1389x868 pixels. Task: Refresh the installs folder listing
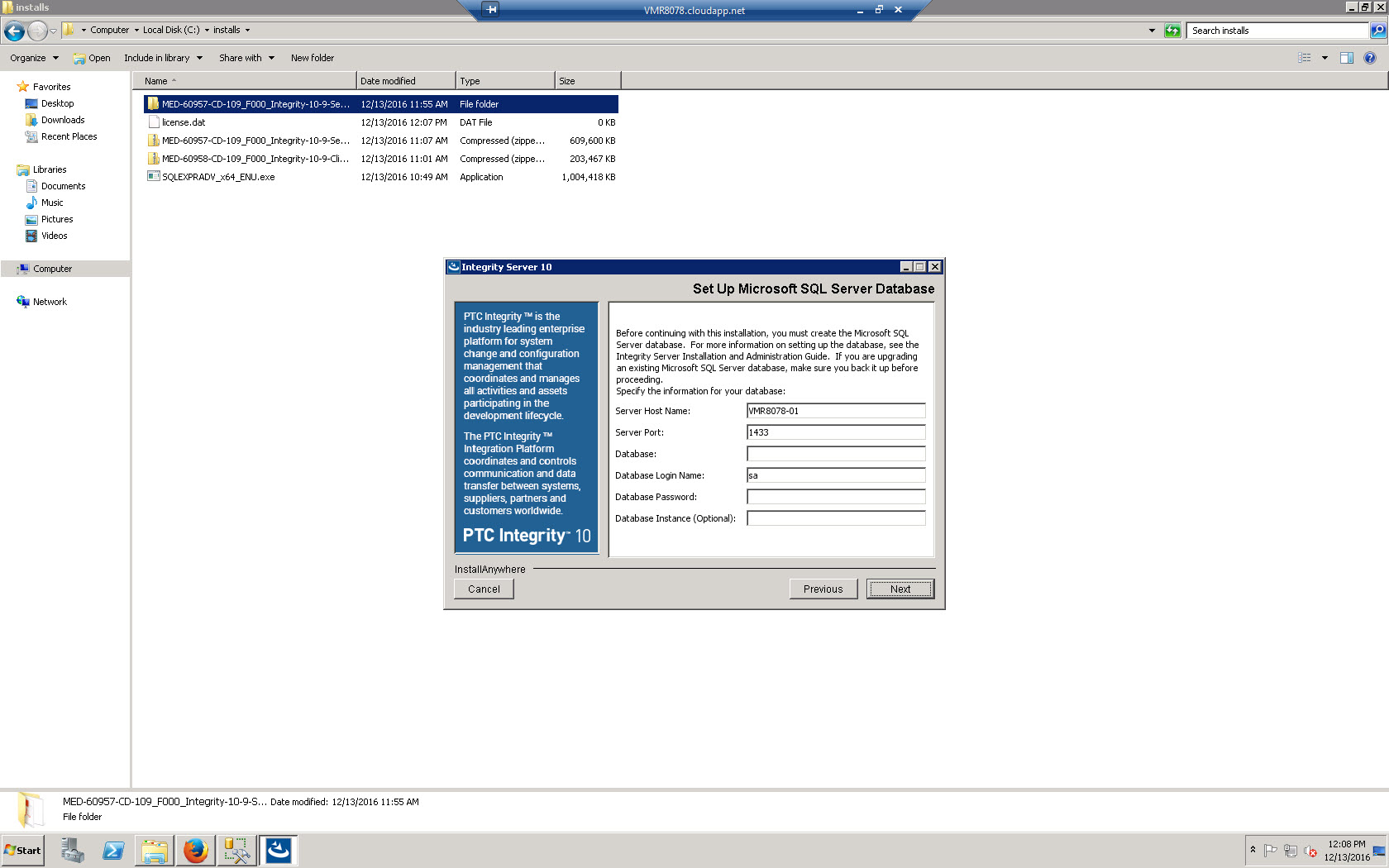(1172, 31)
